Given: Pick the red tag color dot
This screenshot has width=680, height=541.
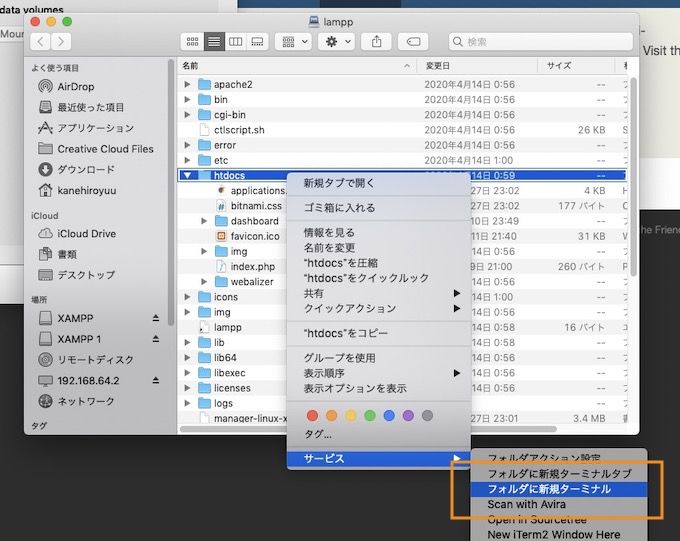Looking at the screenshot, I should coord(312,415).
